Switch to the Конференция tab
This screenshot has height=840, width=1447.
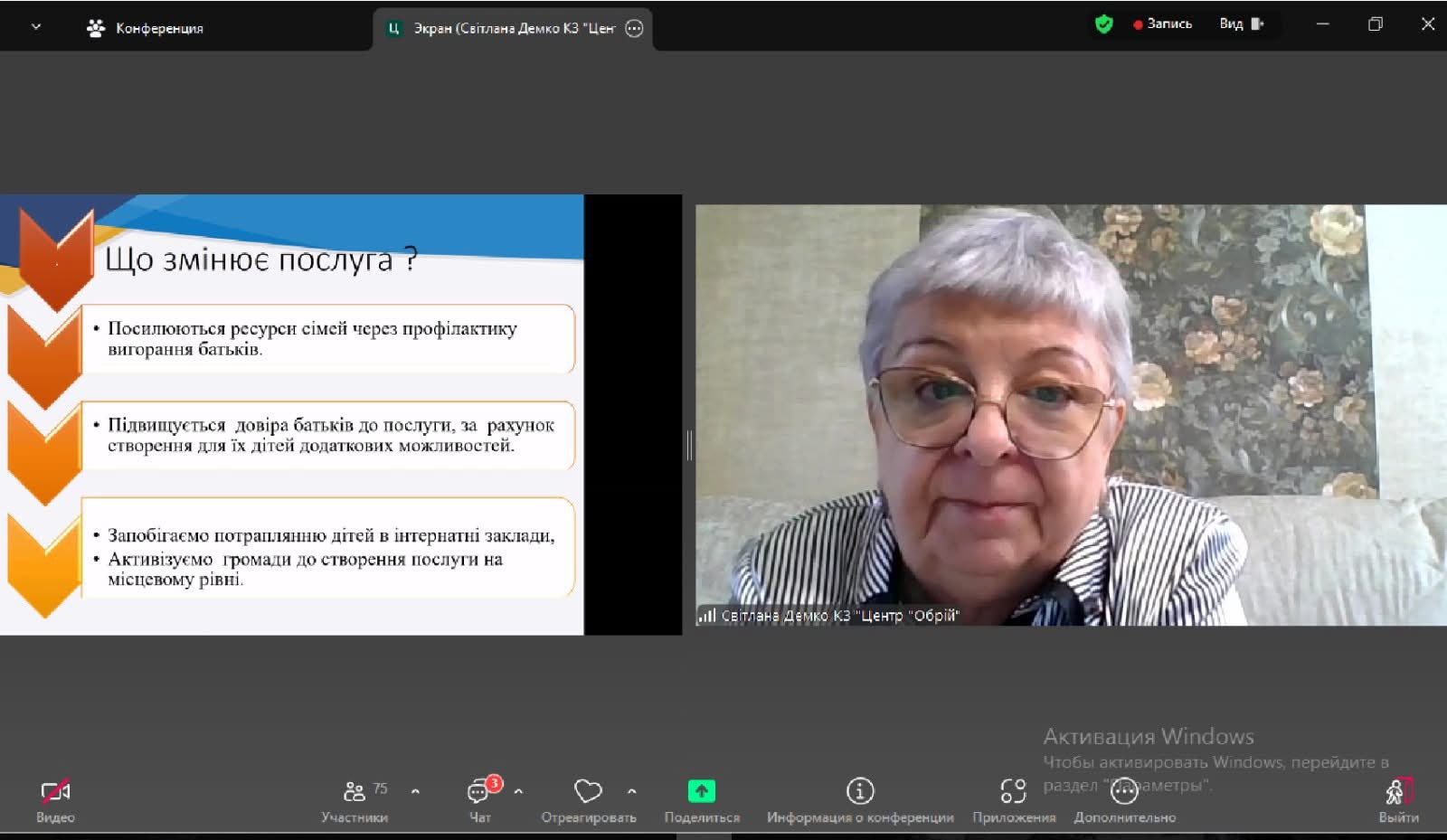[145, 28]
